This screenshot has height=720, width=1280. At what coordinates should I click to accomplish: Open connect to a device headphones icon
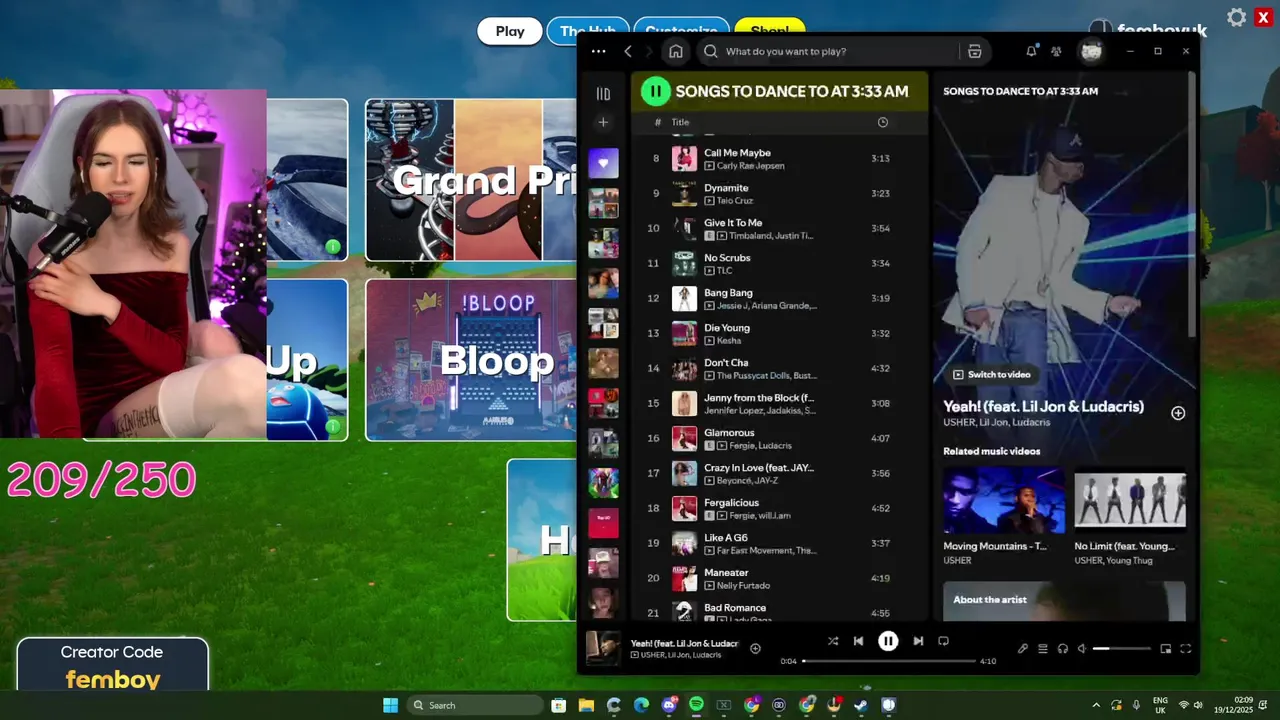pyautogui.click(x=1062, y=649)
